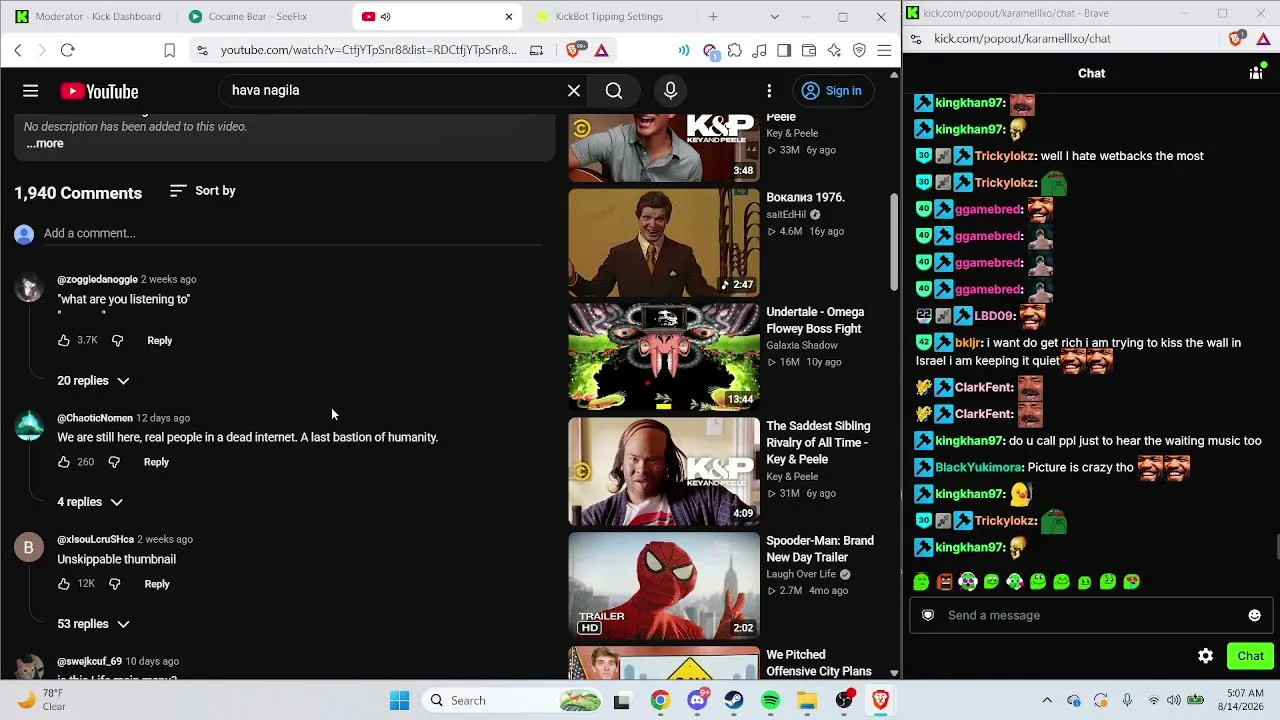Open the @xlsouLcruSHca channel link
Viewport: 1280px width, 720px height.
coord(95,539)
